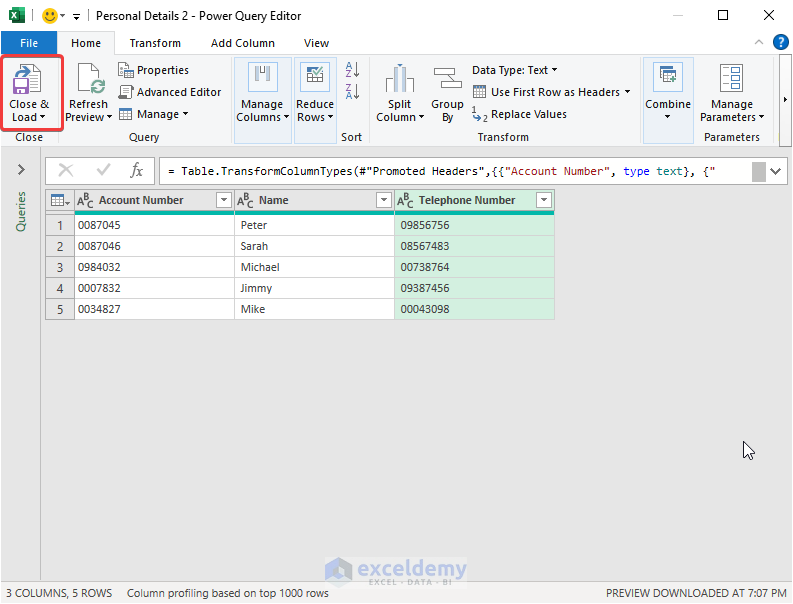Open the Split Column menu
793x604 pixels.
click(x=400, y=94)
